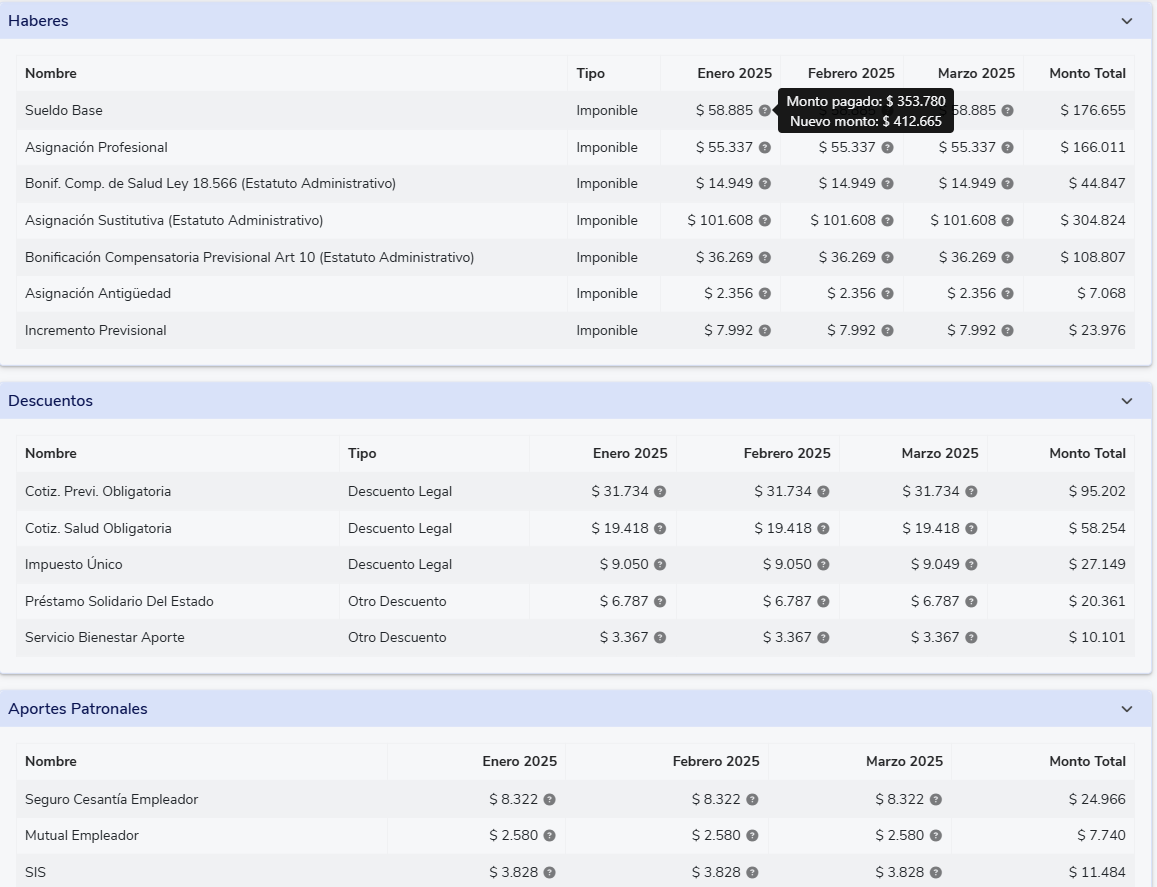
Task: Click help icon for Bonificación Compensatoria Previsional Febrero
Action: tap(888, 257)
